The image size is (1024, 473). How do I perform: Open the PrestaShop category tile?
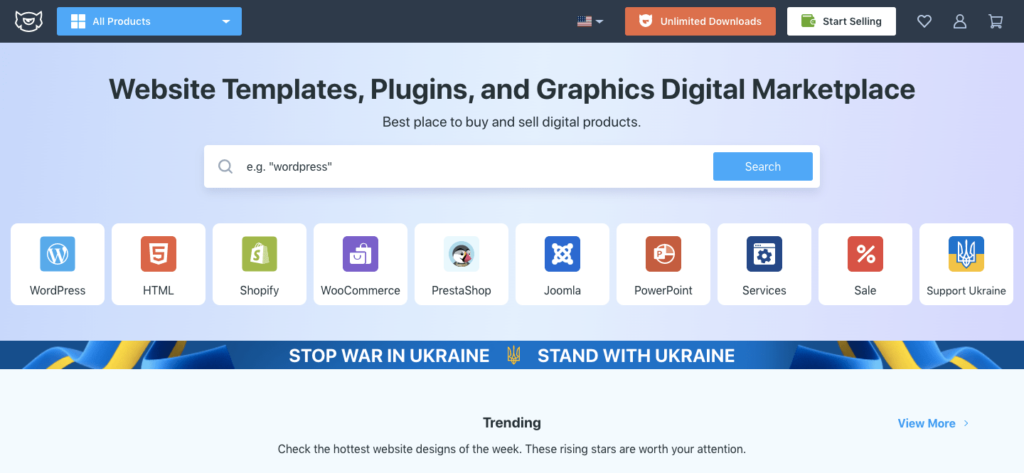point(461,264)
